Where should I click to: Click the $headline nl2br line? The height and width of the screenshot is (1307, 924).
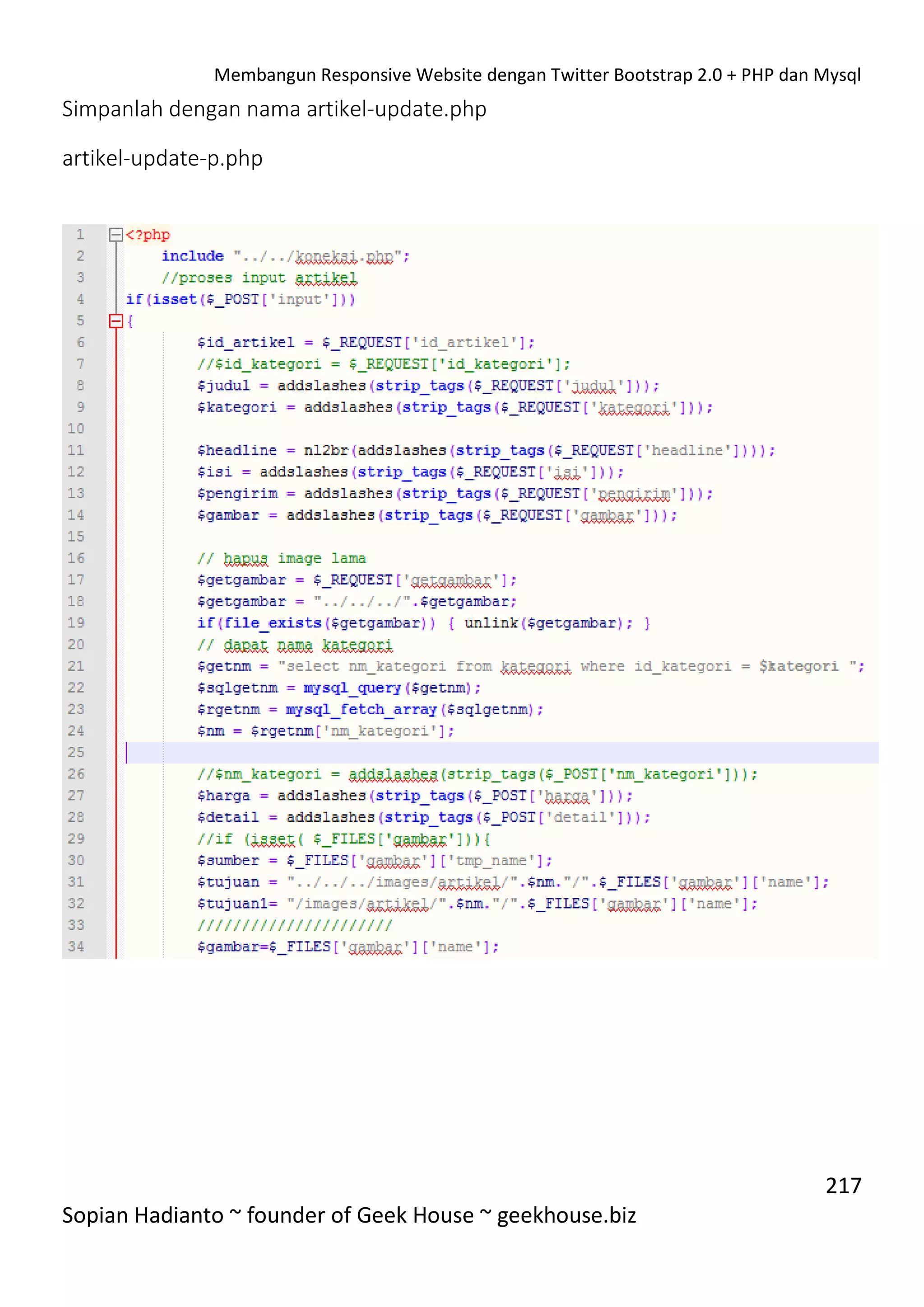(x=486, y=451)
